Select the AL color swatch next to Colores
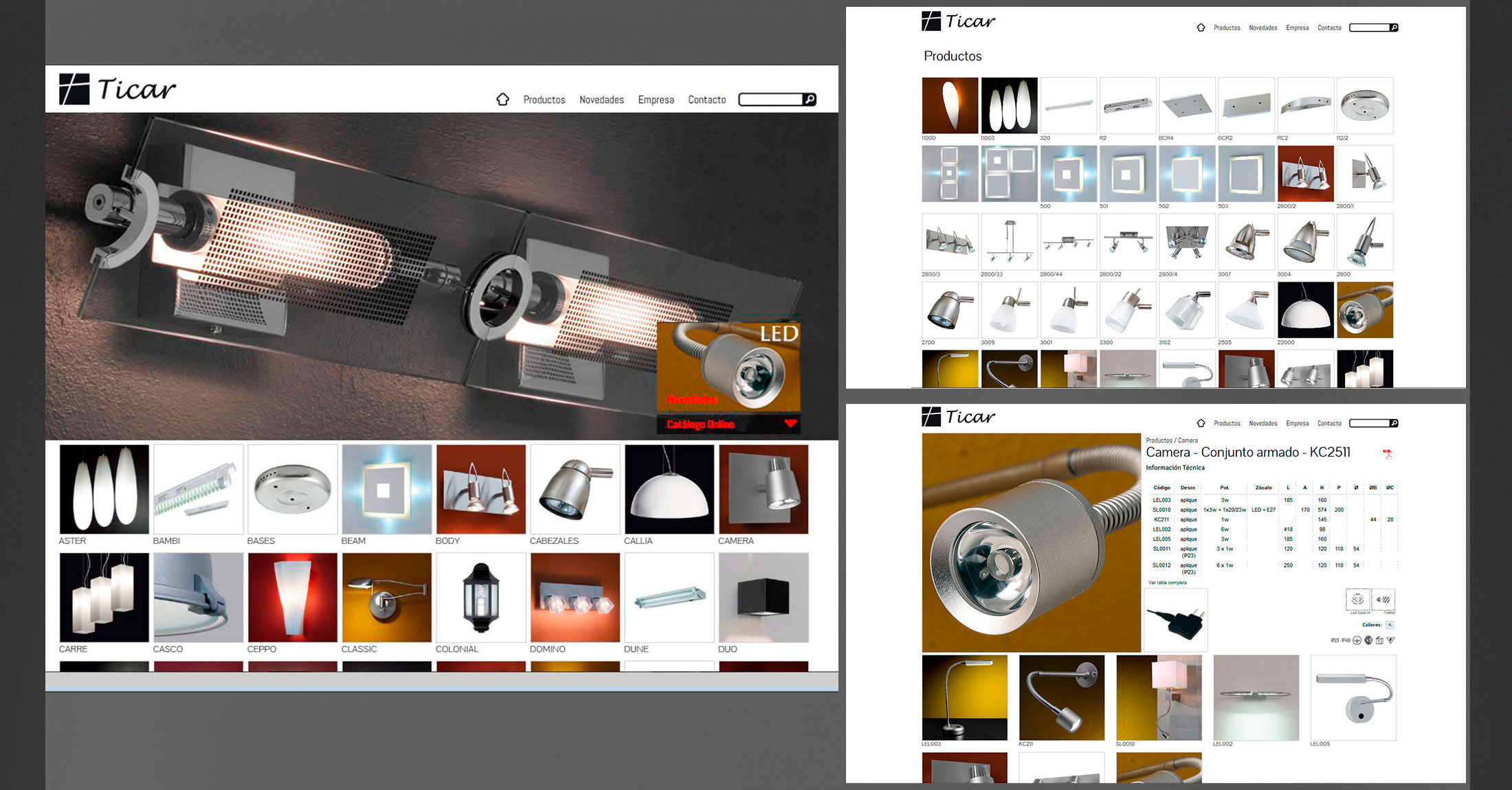Screen dimensions: 1512x790 tap(1390, 624)
